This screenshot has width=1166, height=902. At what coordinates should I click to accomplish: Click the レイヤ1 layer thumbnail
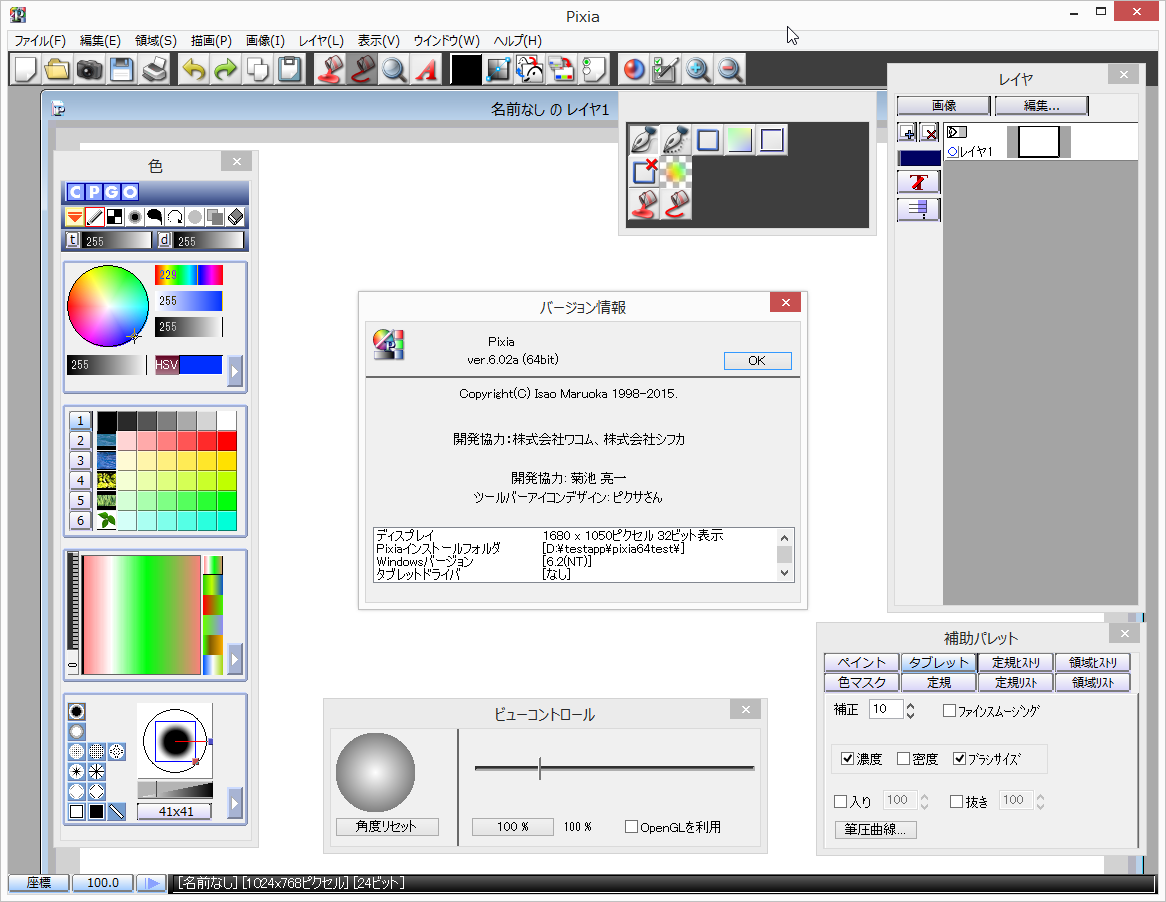(x=1039, y=141)
